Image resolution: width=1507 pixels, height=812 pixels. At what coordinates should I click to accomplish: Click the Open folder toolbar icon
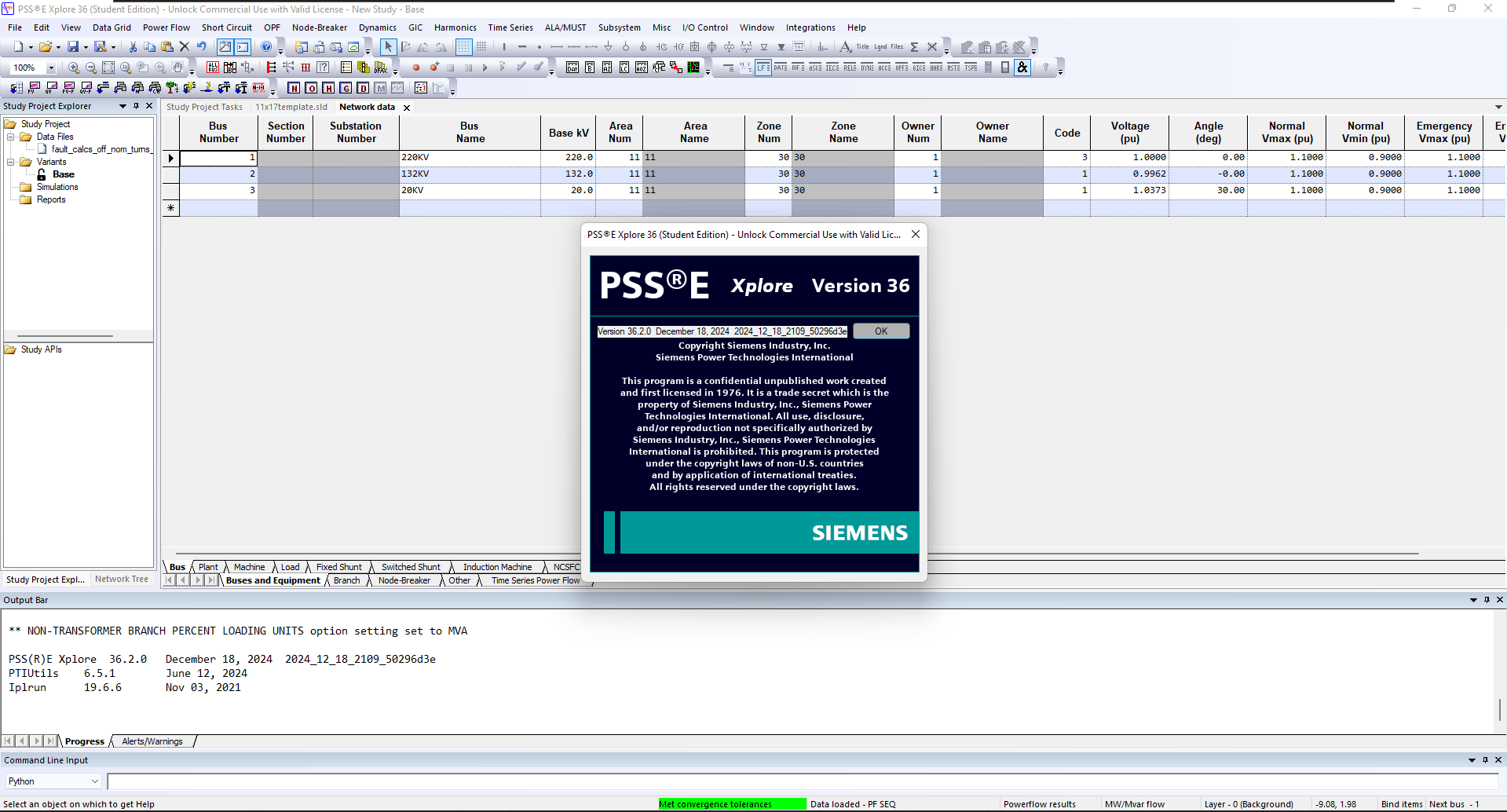46,47
